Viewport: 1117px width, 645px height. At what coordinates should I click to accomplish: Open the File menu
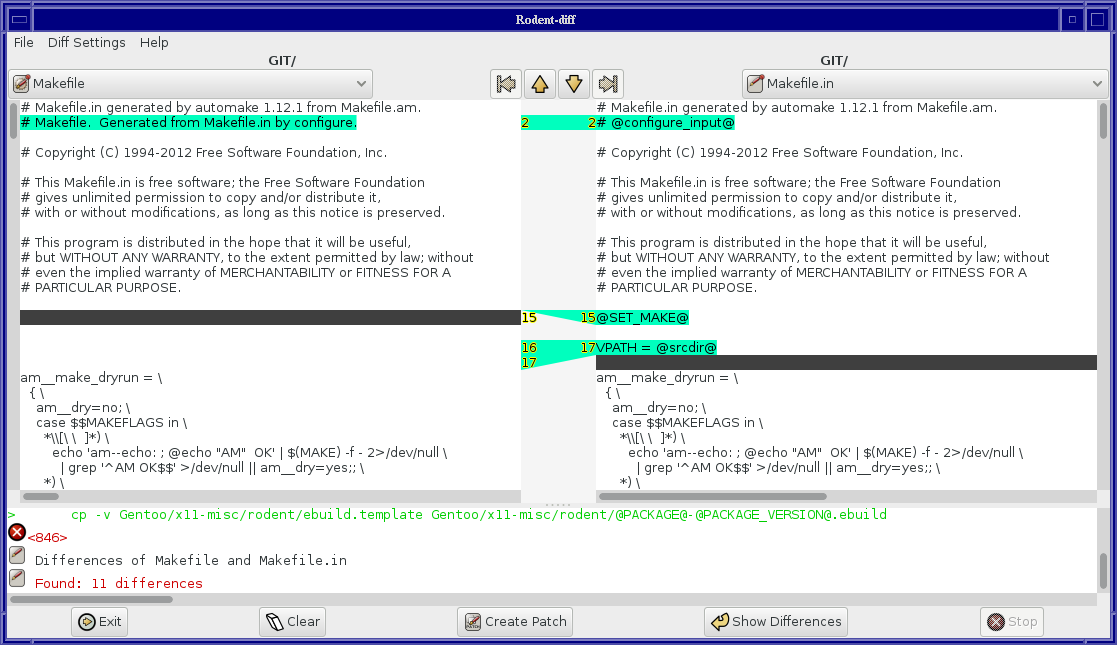23,42
